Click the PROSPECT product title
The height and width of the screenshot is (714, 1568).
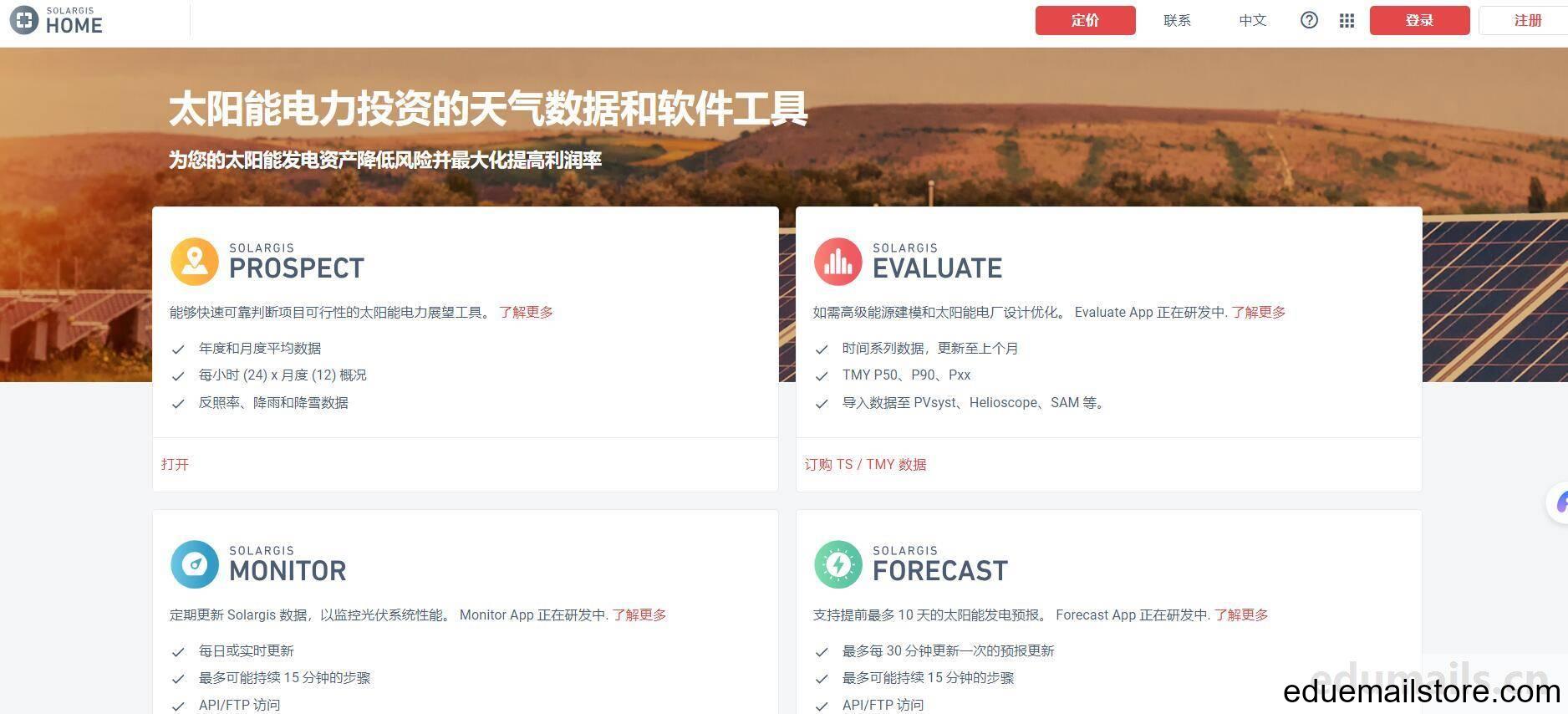pos(297,268)
